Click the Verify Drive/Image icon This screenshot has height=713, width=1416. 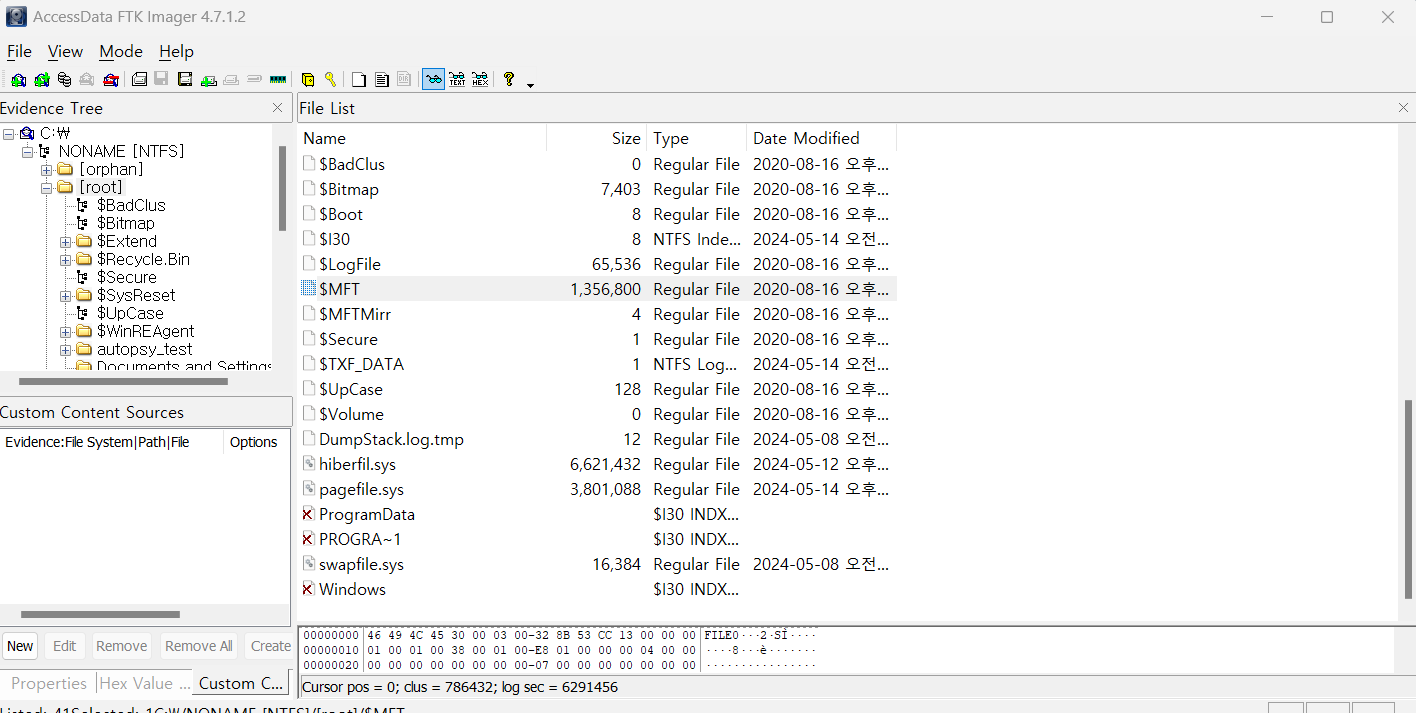pyautogui.click(x=254, y=79)
